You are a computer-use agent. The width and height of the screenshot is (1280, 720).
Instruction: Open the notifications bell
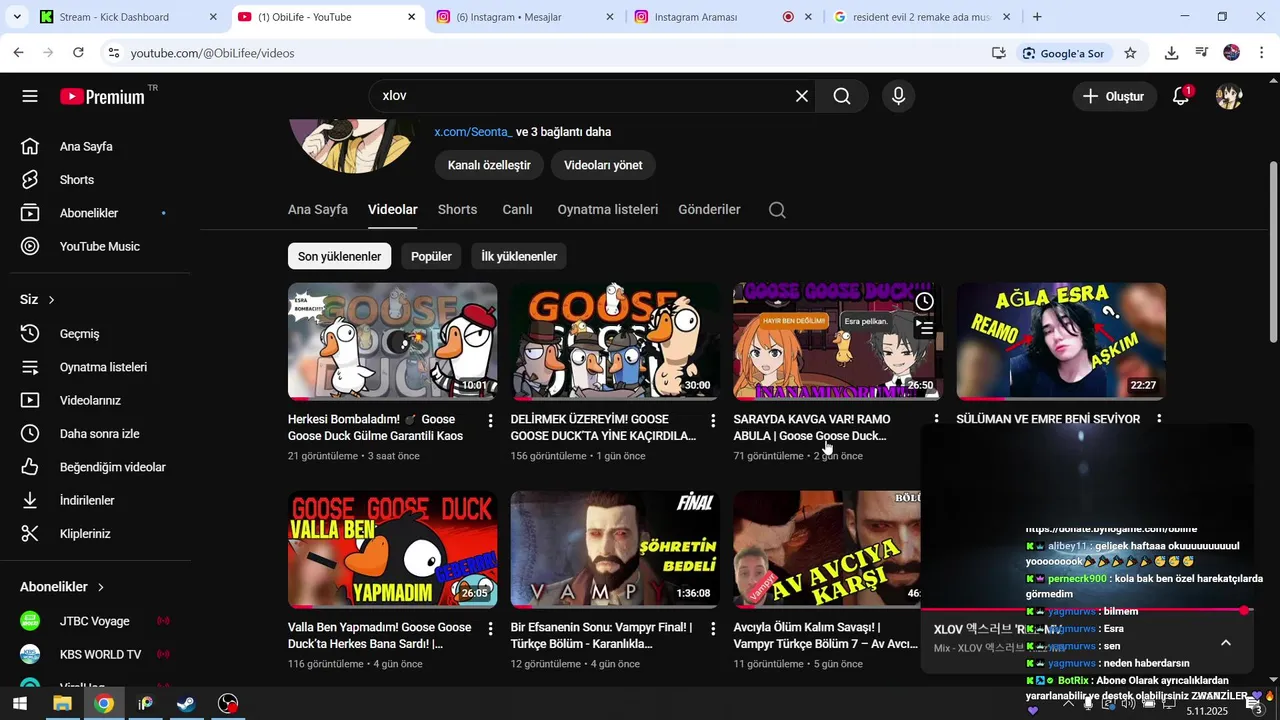pos(1181,96)
